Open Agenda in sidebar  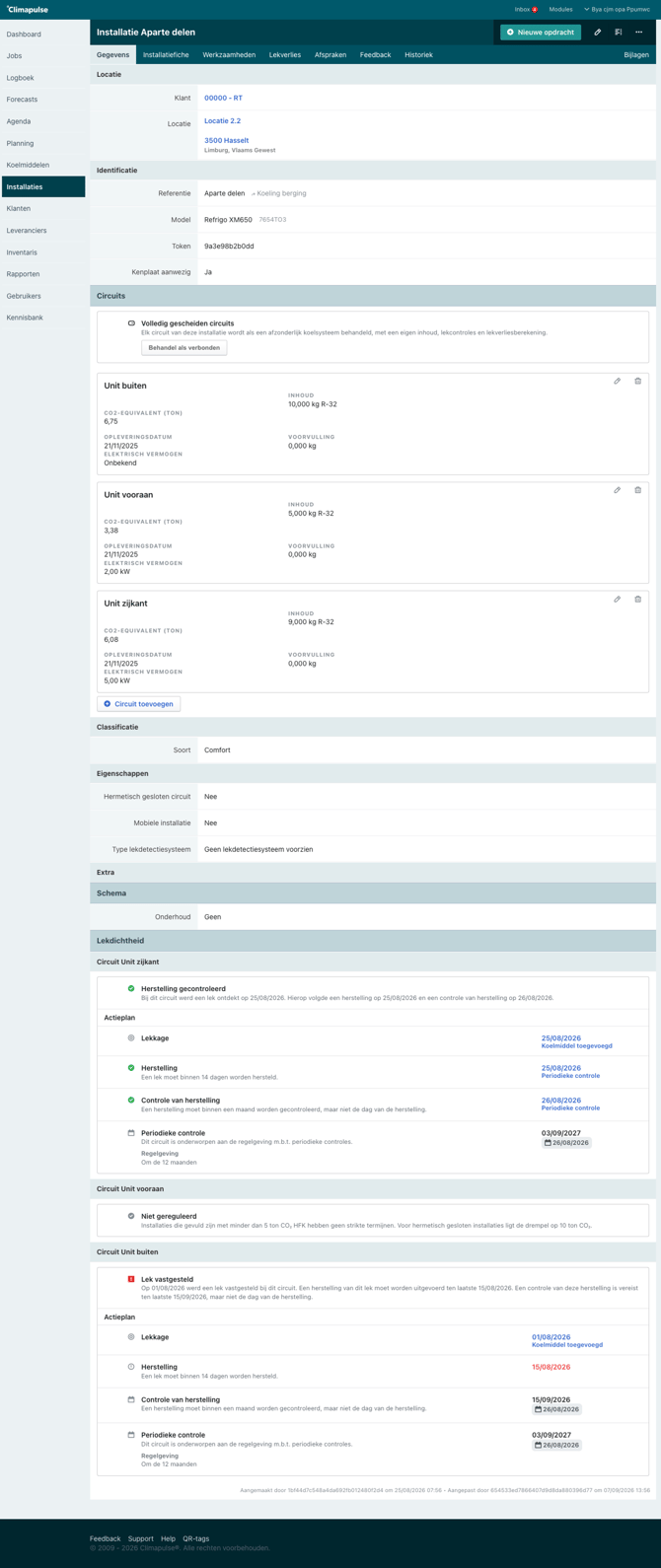(x=42, y=121)
